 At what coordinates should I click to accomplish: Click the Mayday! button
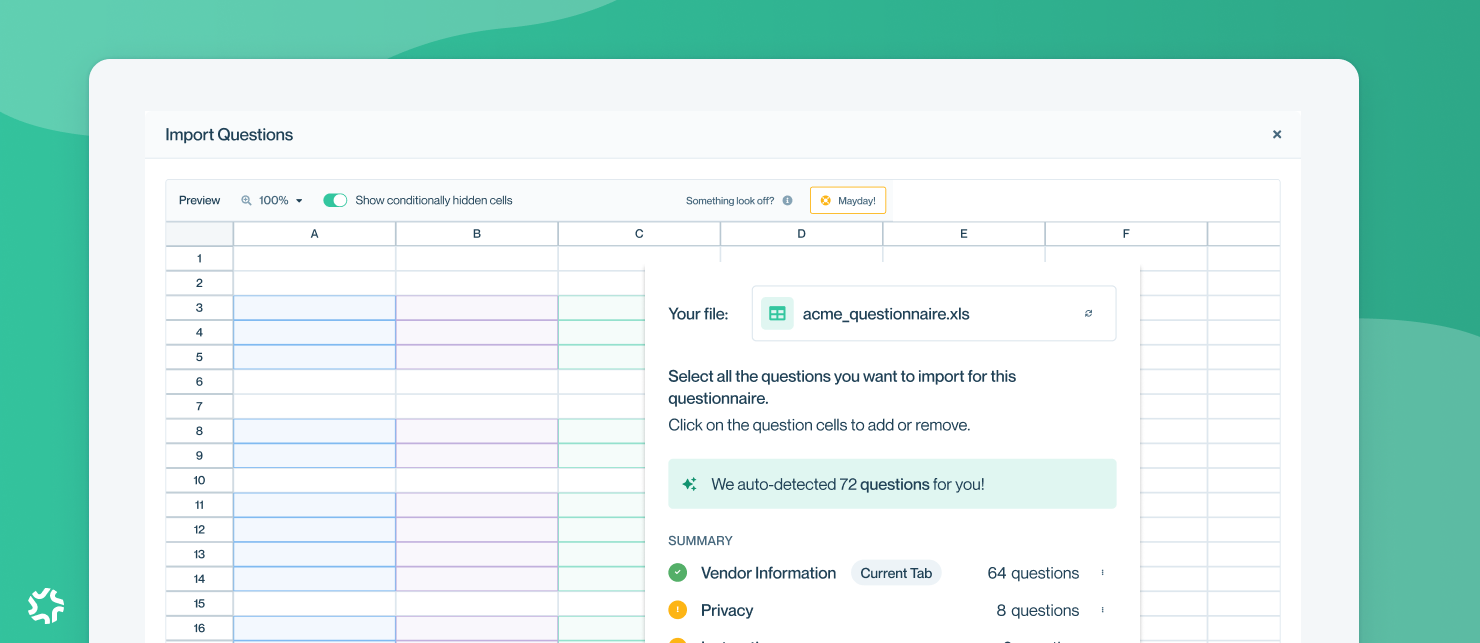848,200
